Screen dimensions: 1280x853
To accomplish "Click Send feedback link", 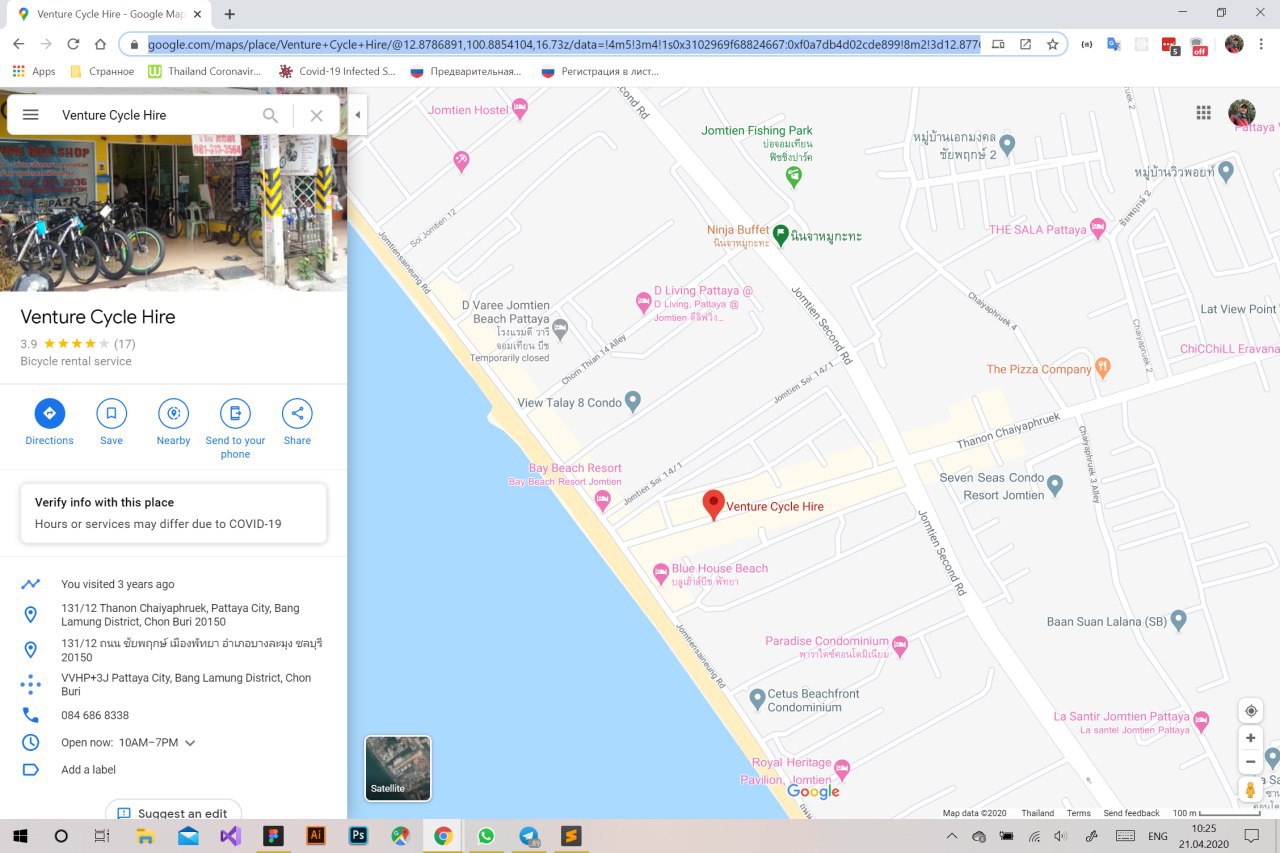I will click(1131, 813).
